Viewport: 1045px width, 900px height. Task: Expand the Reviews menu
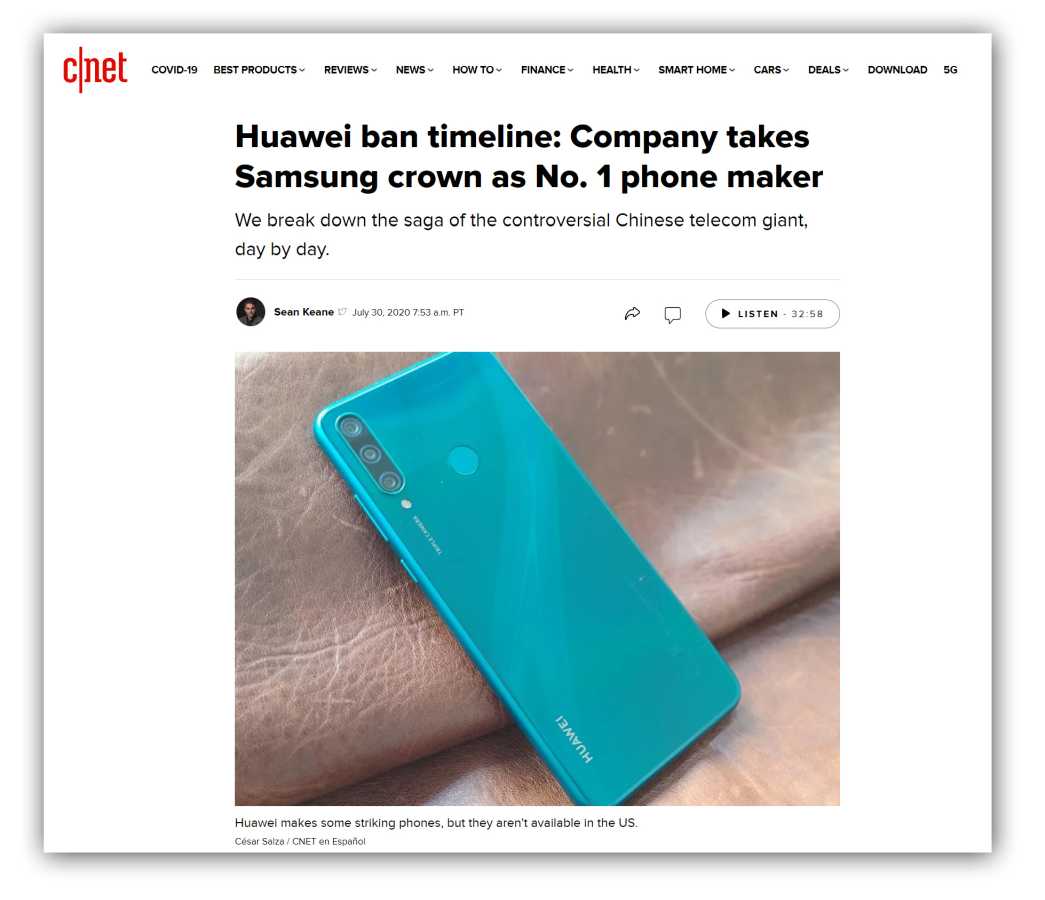tap(351, 70)
